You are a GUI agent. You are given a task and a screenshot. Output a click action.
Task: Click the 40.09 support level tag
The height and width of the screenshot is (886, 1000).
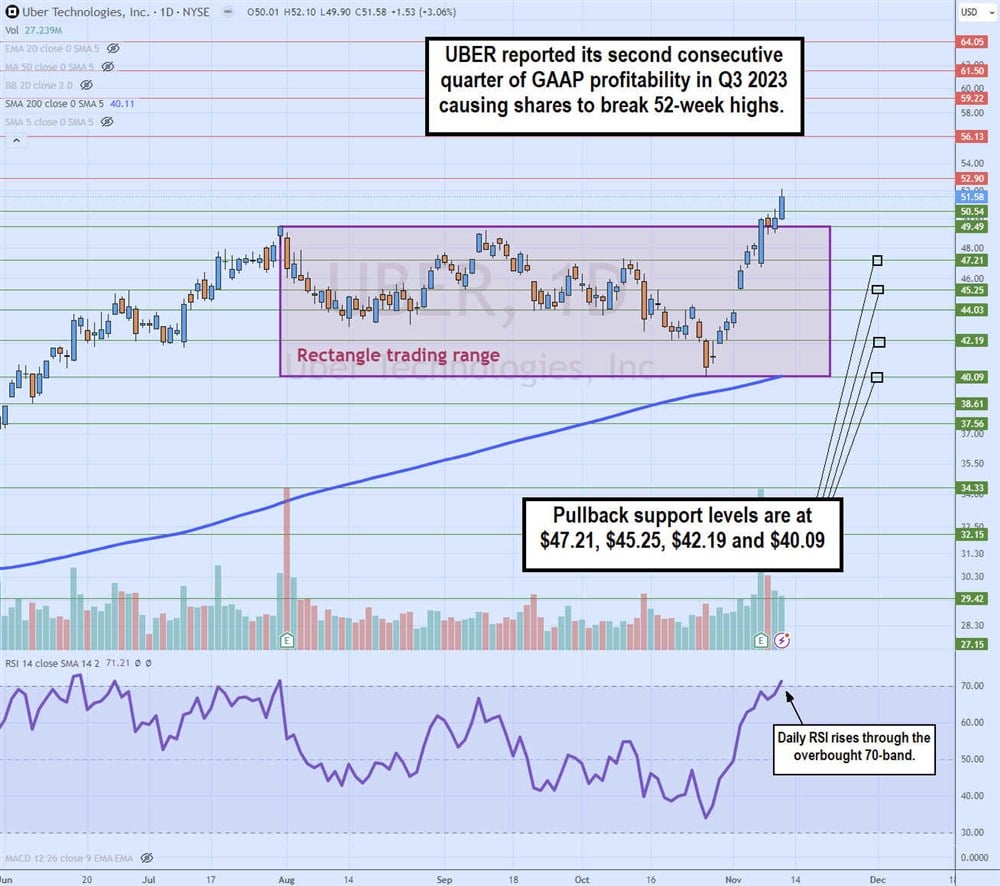click(x=972, y=377)
